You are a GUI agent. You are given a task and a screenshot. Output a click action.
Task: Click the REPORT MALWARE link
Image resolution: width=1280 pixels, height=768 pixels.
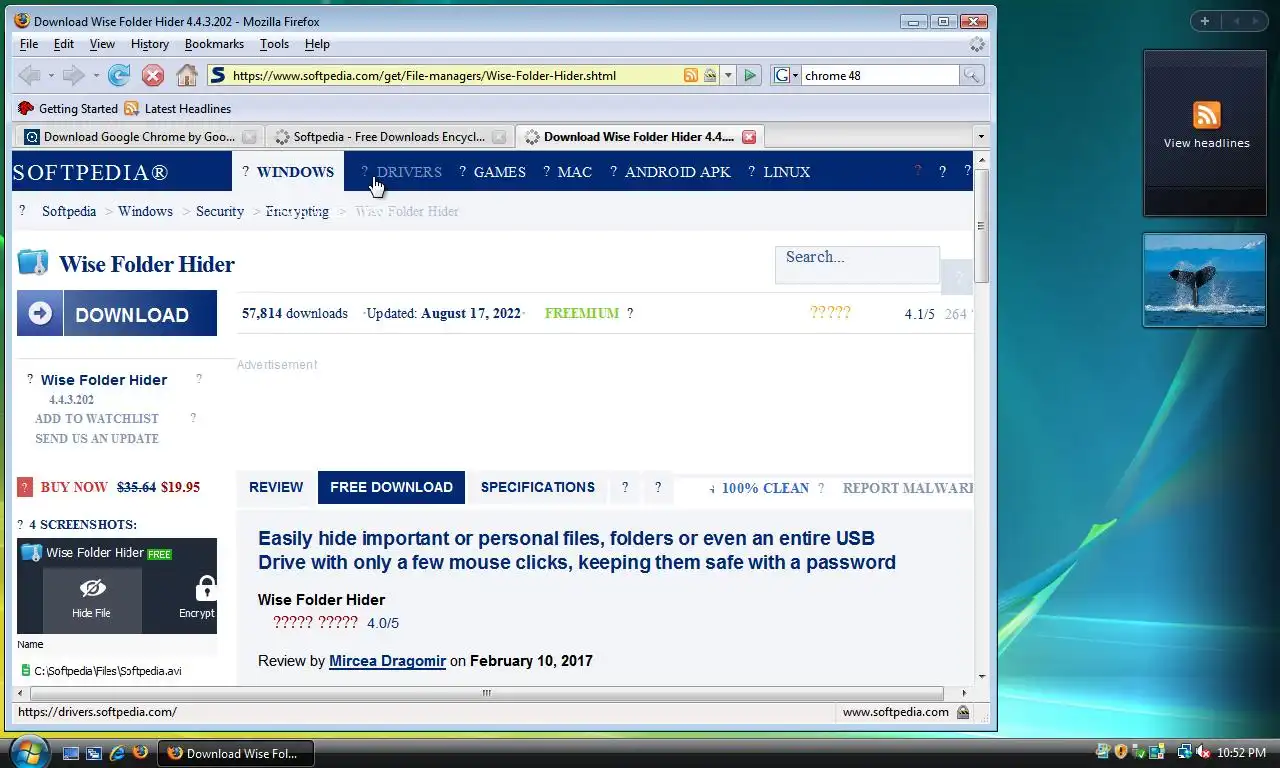[908, 488]
